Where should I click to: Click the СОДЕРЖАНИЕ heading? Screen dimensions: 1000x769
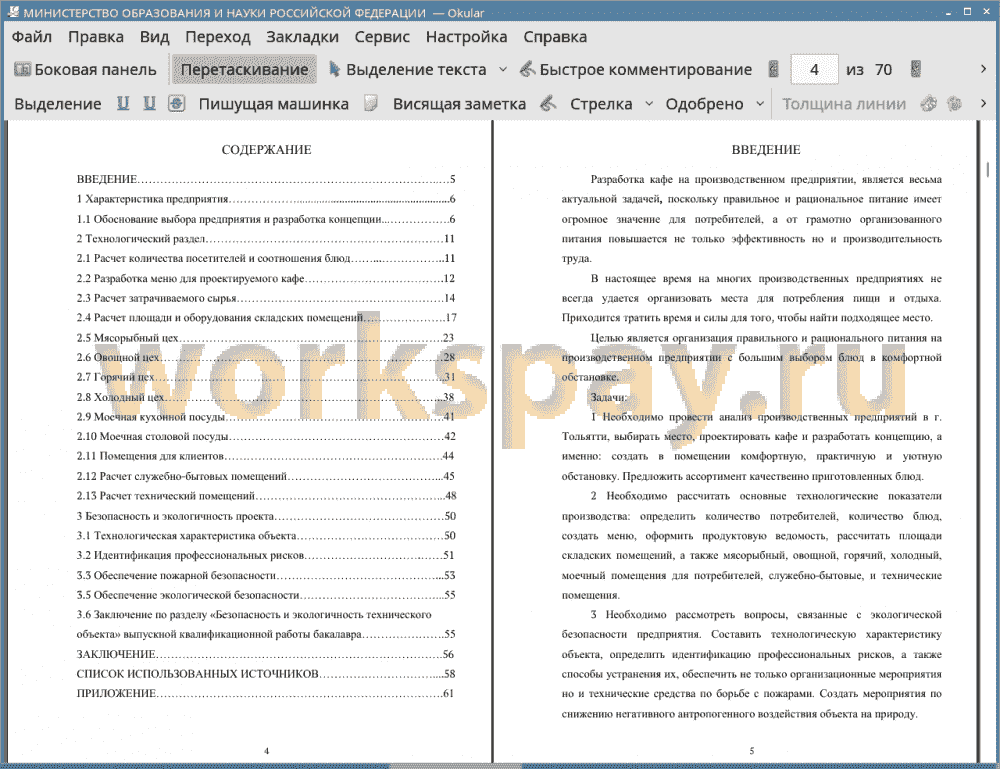[267, 150]
